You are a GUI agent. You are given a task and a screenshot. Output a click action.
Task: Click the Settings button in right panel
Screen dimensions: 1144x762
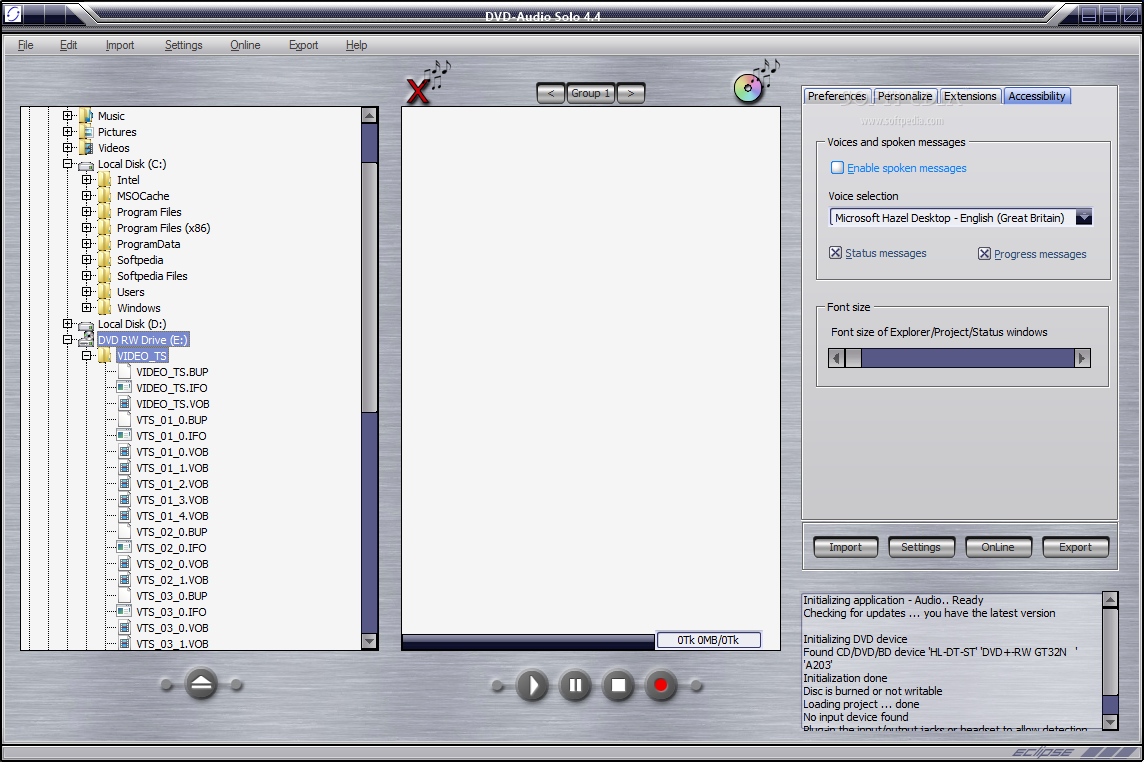click(x=921, y=547)
